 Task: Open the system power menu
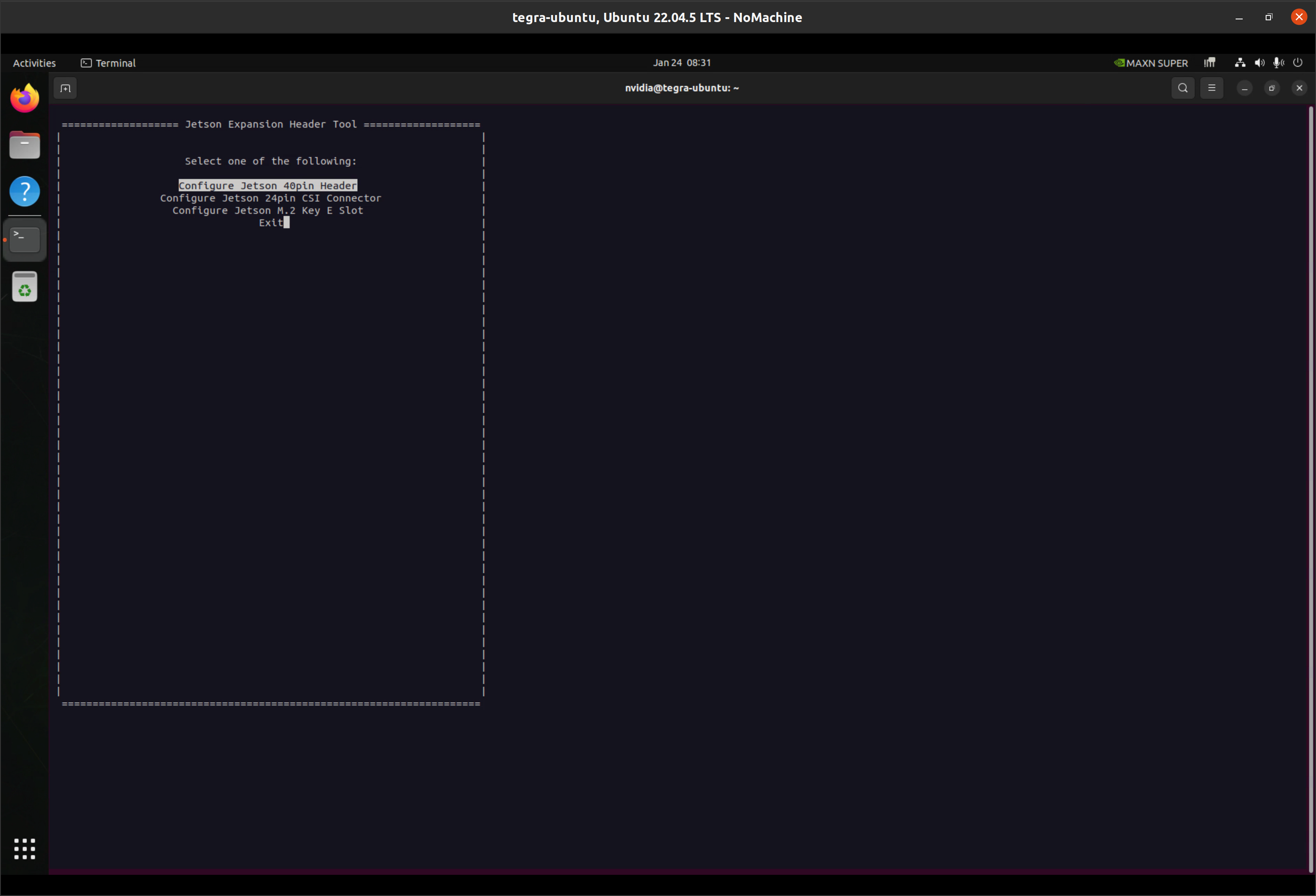point(1298,63)
